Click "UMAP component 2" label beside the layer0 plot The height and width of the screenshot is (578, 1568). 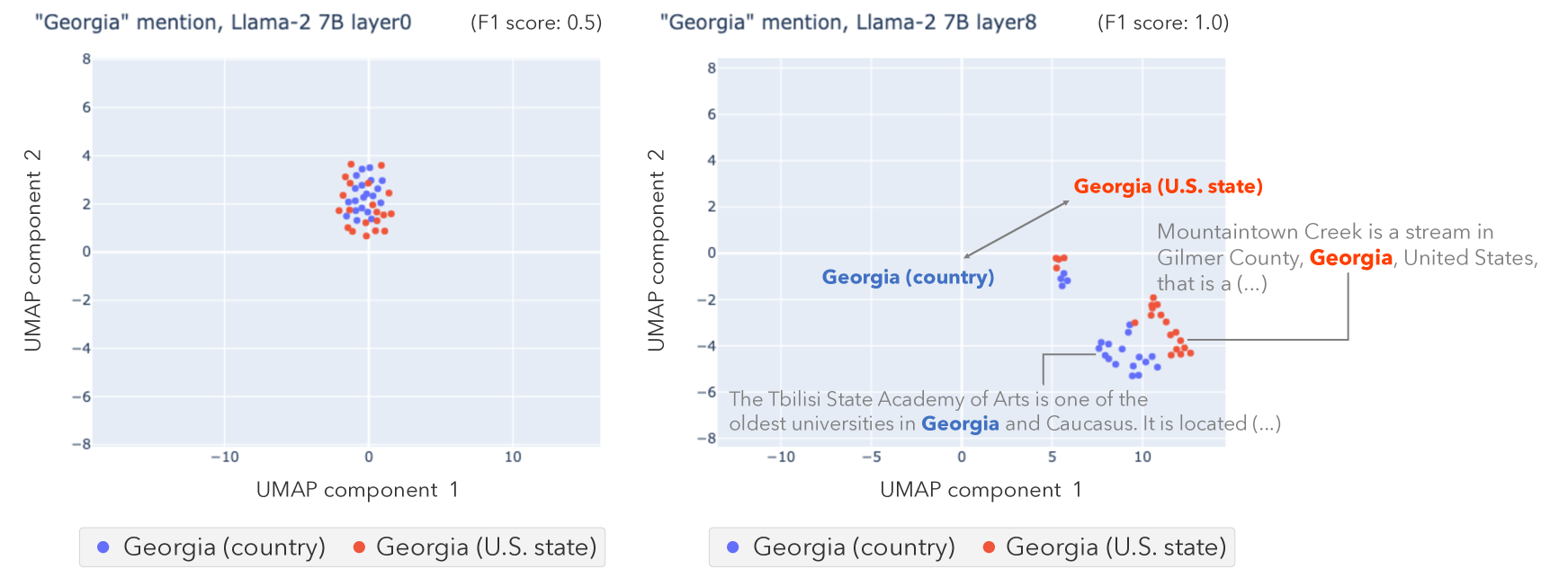pos(33,250)
